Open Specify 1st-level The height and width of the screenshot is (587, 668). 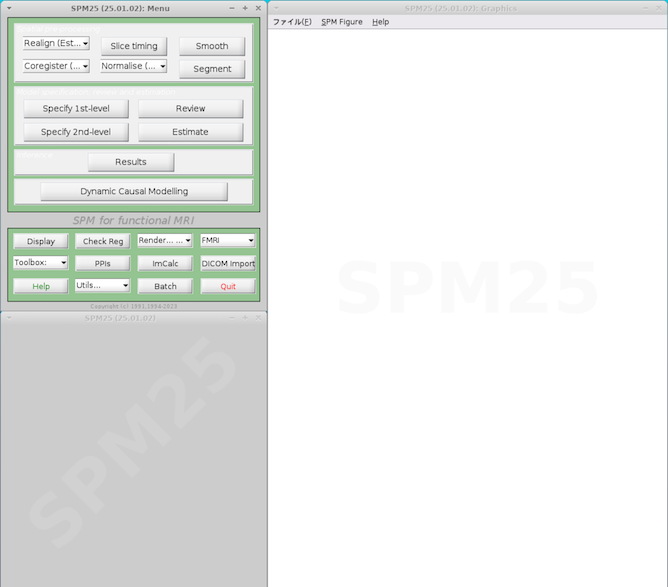(76, 109)
